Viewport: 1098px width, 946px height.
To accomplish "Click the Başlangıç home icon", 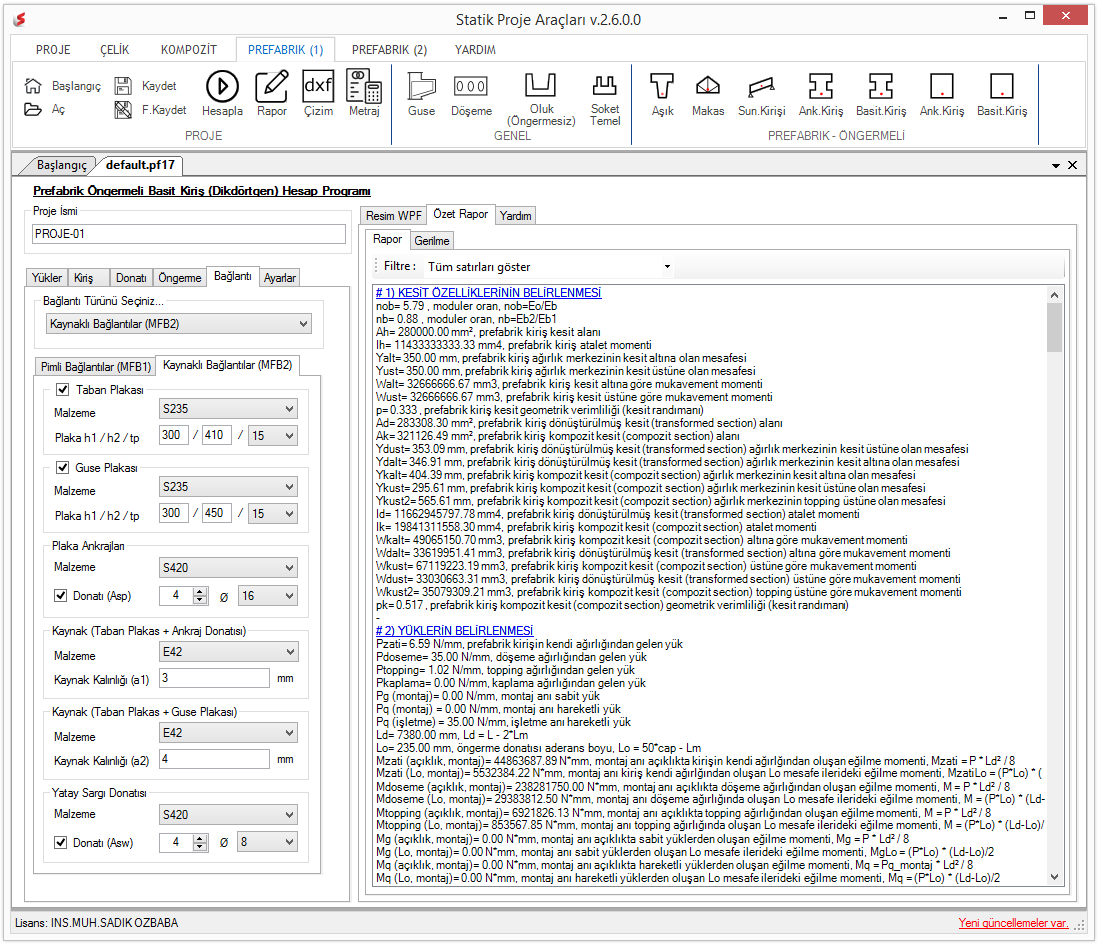I will (x=33, y=85).
